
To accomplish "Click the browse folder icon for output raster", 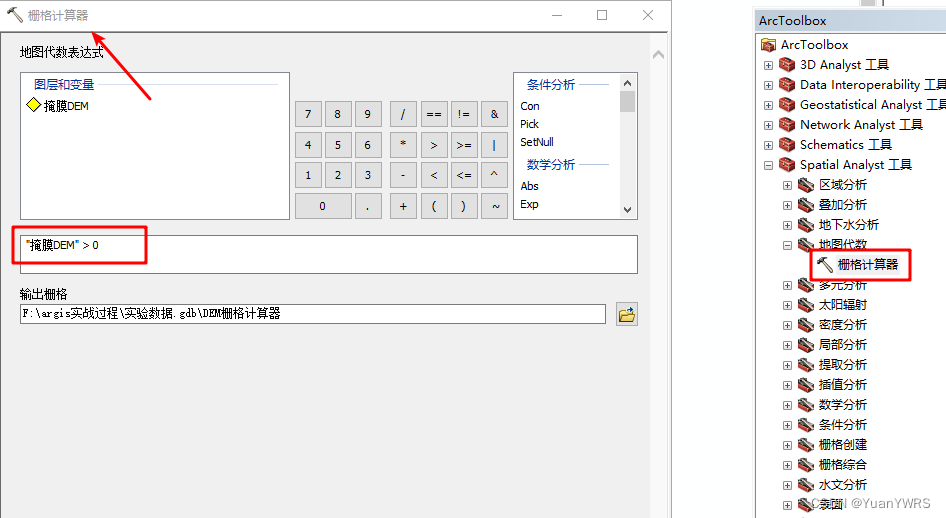I will (627, 314).
